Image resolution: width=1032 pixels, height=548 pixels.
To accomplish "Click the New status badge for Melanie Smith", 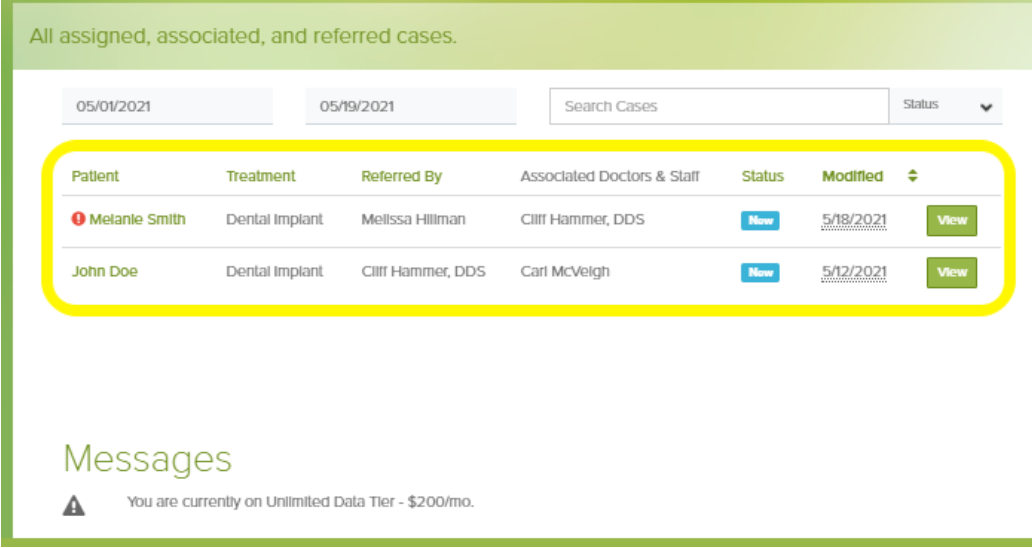I will click(x=760, y=220).
